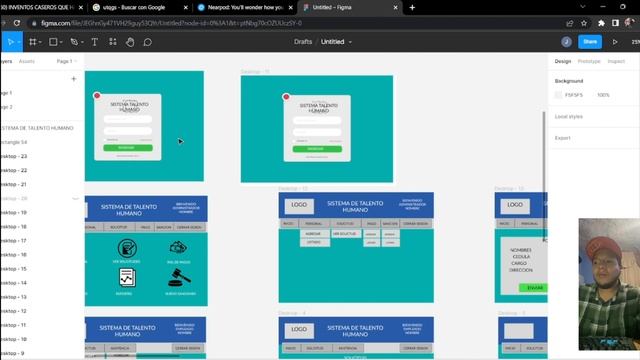
Task: Switch to the Assets tab
Action: (x=27, y=61)
